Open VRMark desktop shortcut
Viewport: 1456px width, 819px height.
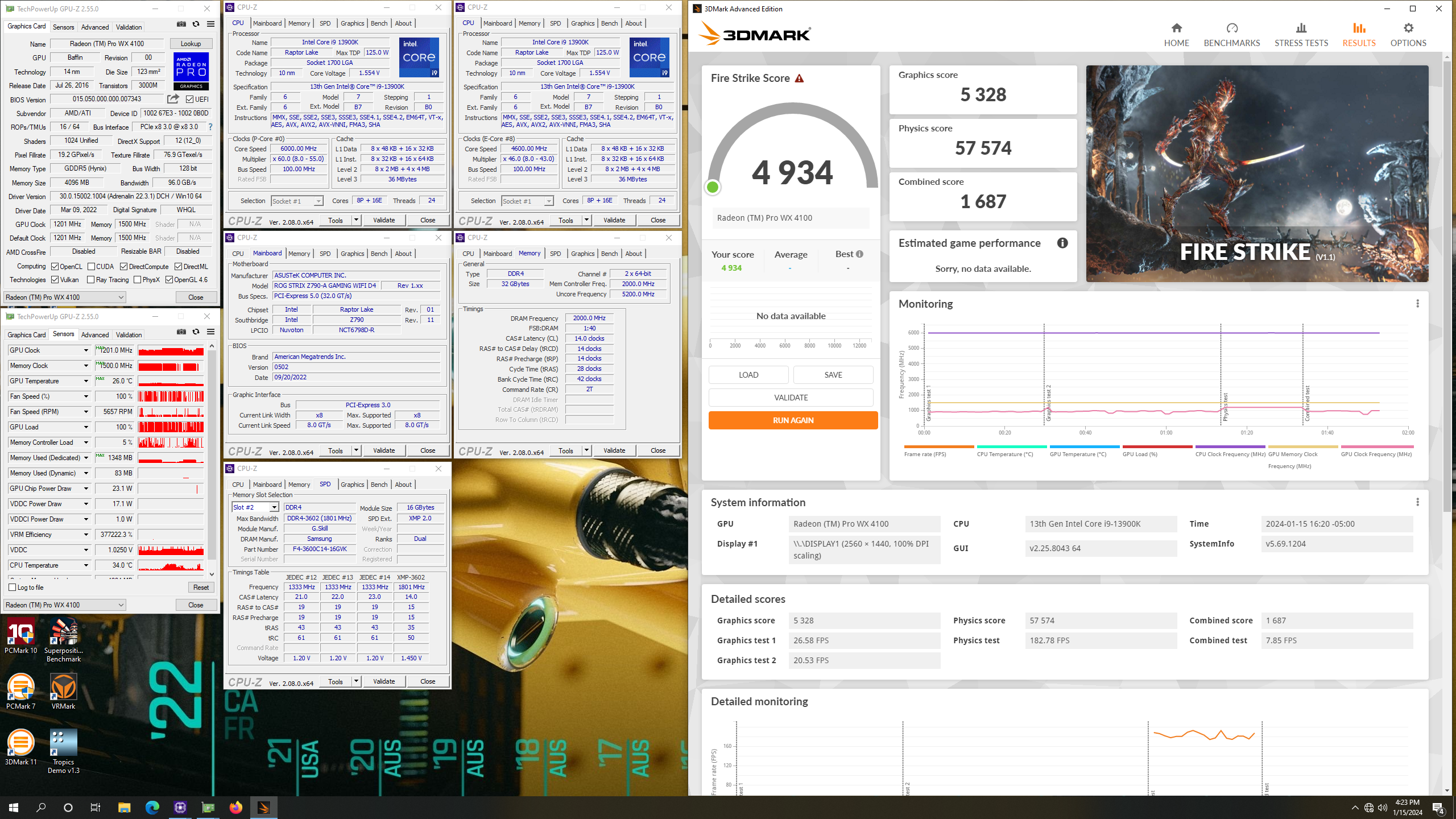(64, 691)
